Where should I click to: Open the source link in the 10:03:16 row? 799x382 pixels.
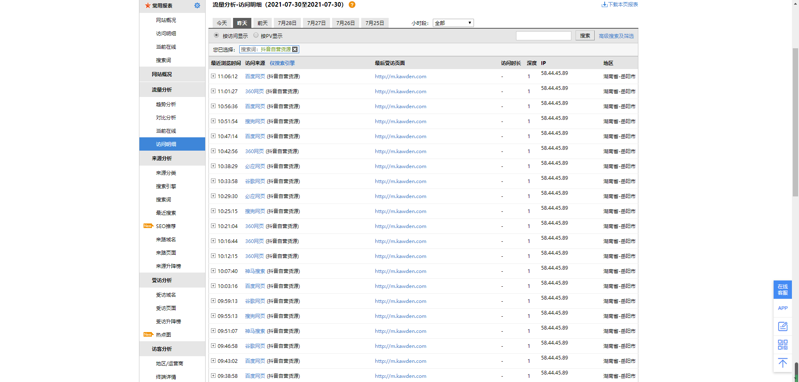tap(255, 286)
